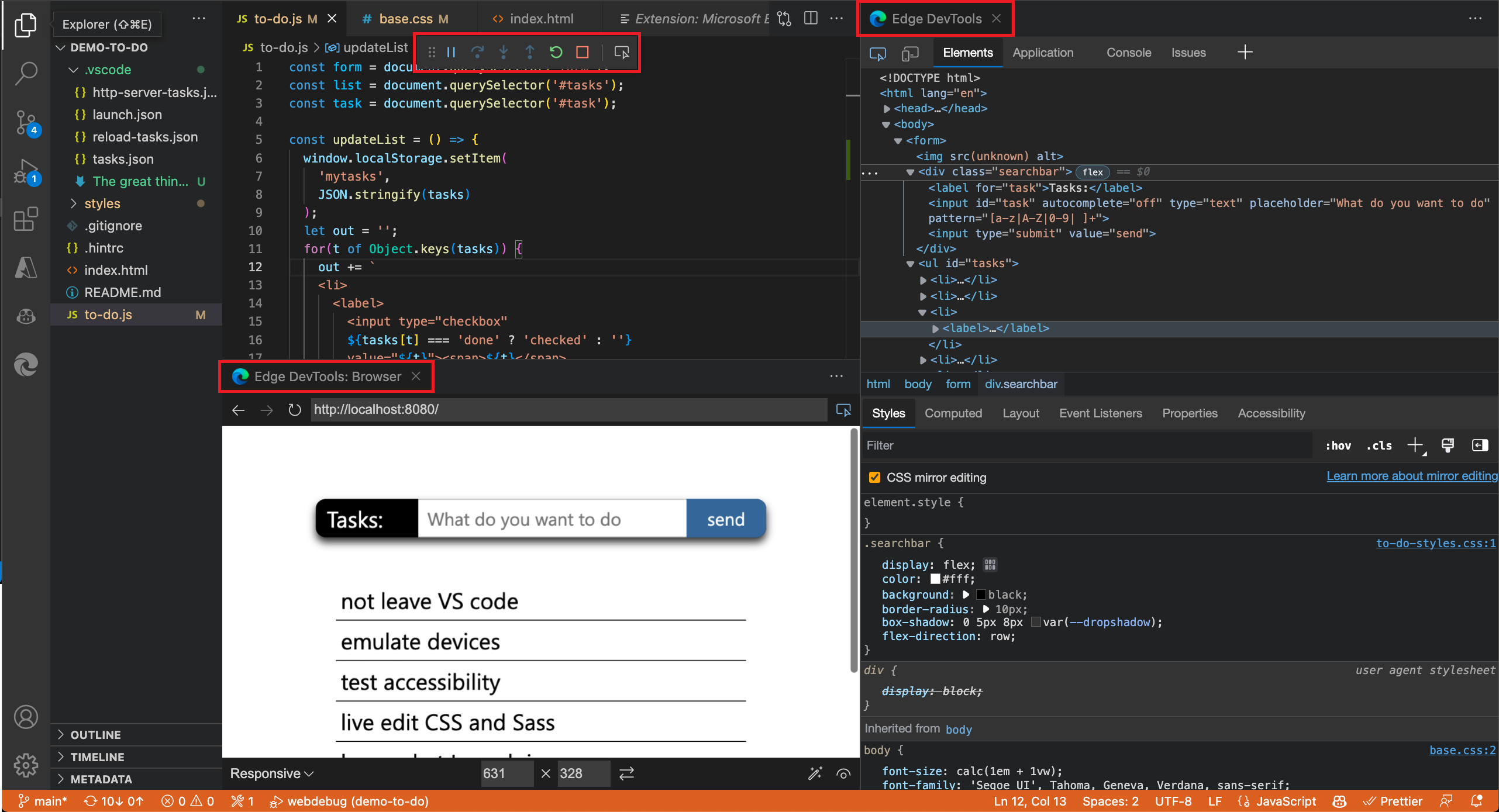The height and width of the screenshot is (812, 1499).
Task: Click the pause debugger icon
Action: coord(450,52)
